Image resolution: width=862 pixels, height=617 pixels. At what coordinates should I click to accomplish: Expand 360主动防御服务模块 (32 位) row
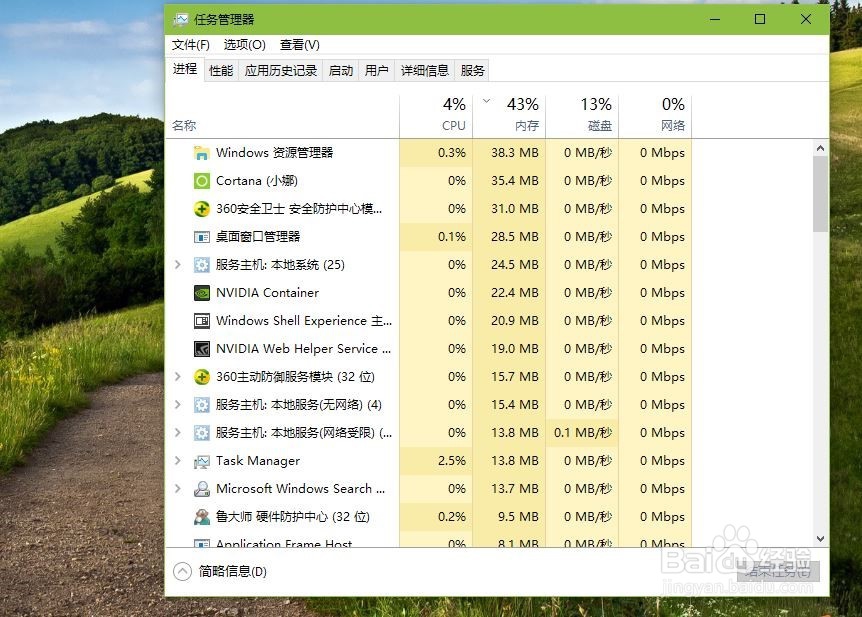(x=178, y=377)
